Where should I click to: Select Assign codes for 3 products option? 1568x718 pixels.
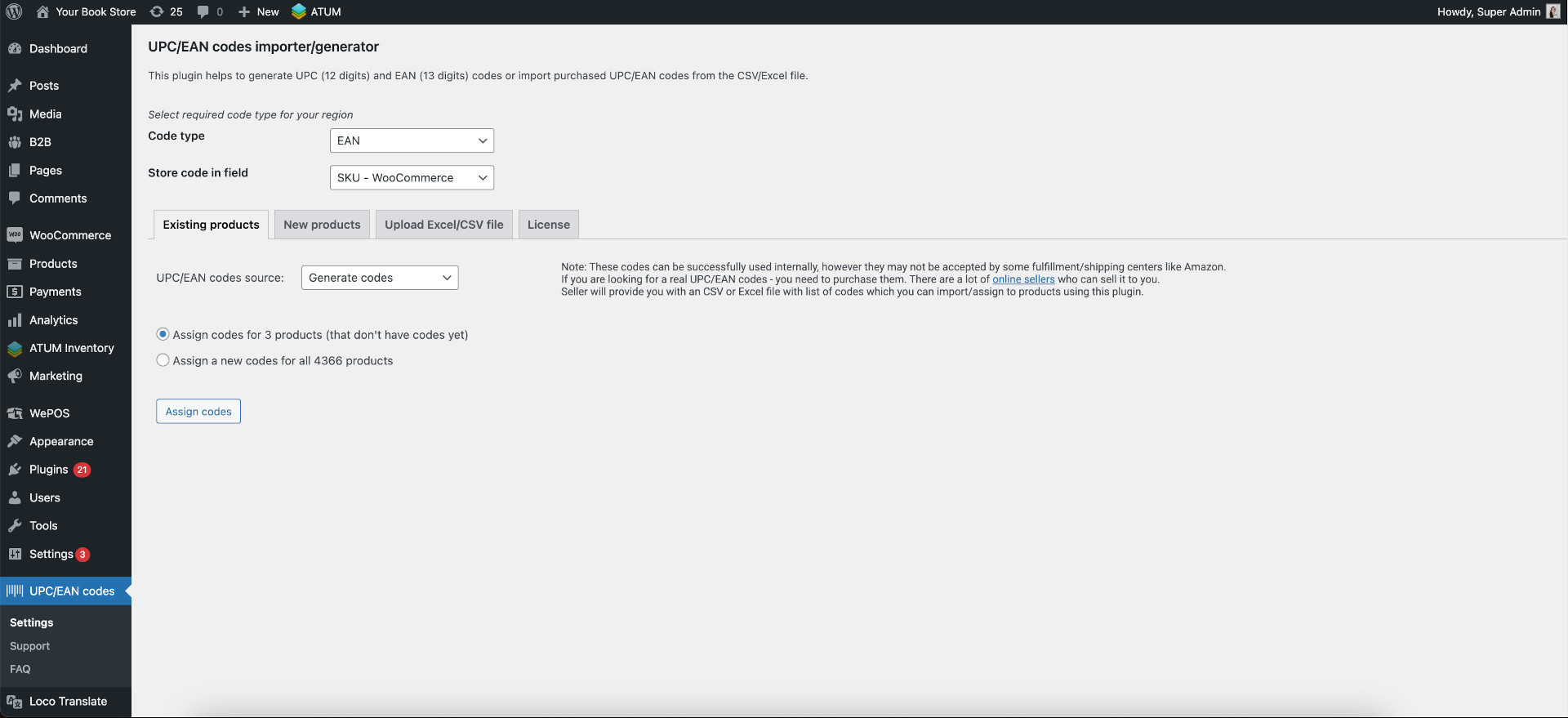point(163,334)
